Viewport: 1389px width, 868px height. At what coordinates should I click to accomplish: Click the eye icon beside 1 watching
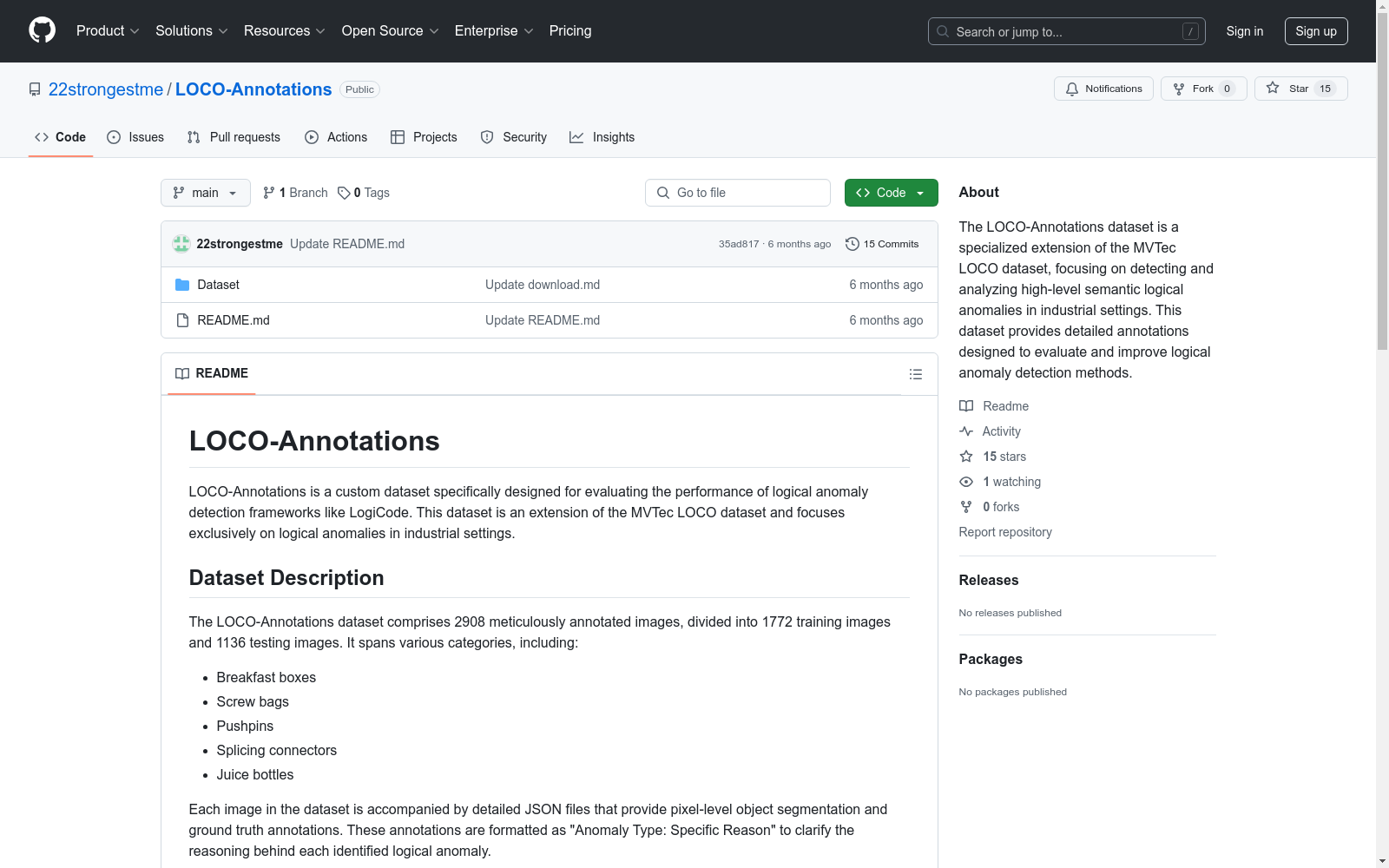(966, 482)
